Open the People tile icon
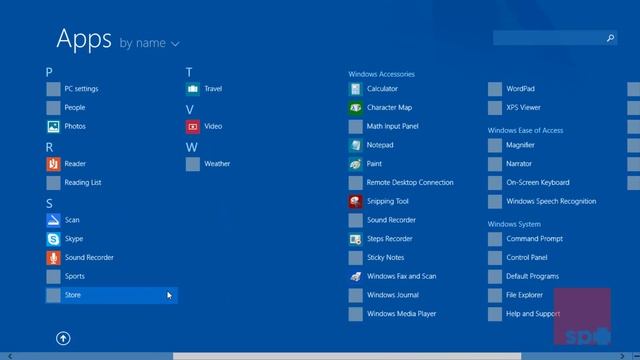 53,108
